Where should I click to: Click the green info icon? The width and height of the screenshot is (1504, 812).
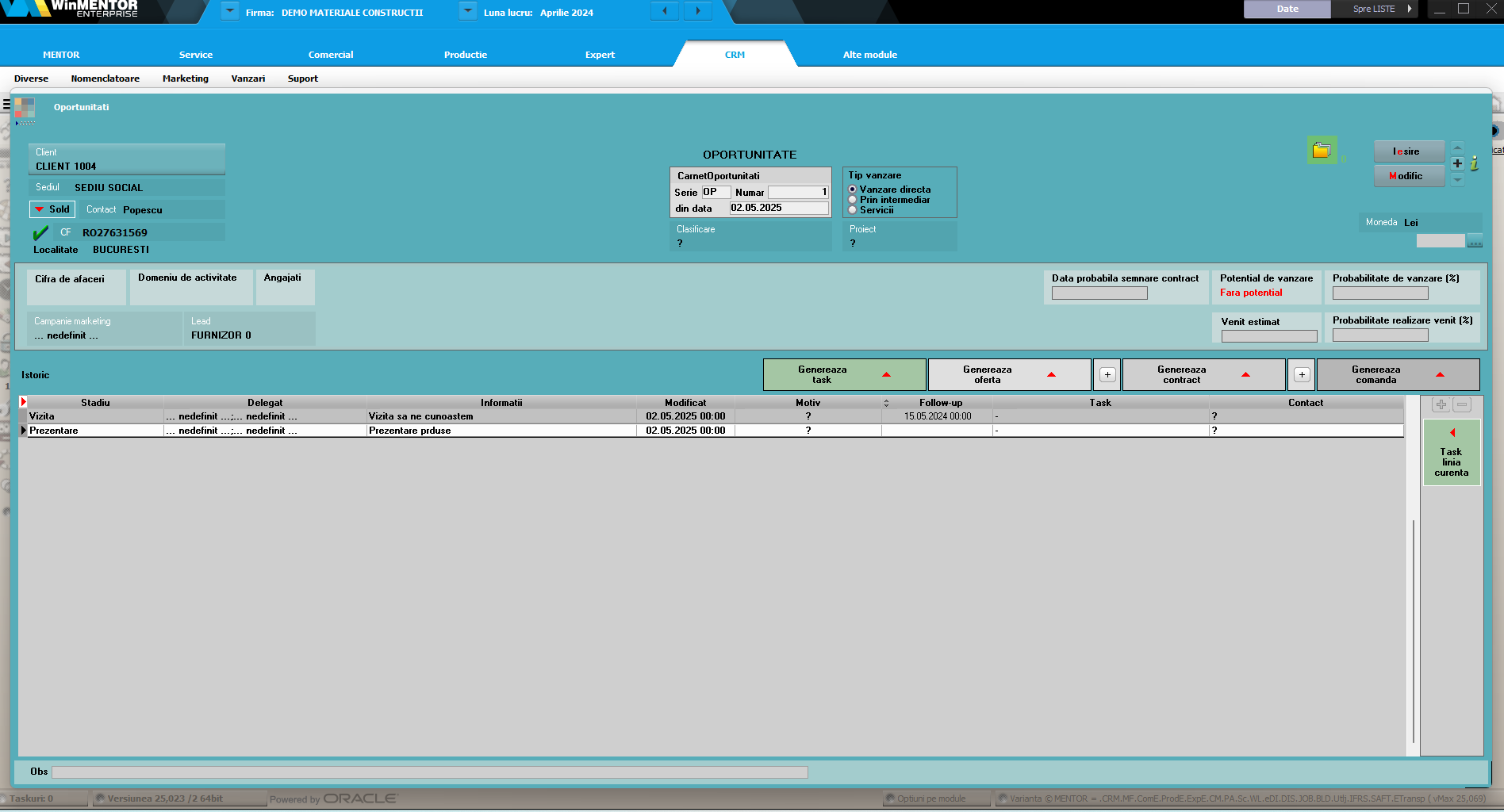click(1474, 163)
